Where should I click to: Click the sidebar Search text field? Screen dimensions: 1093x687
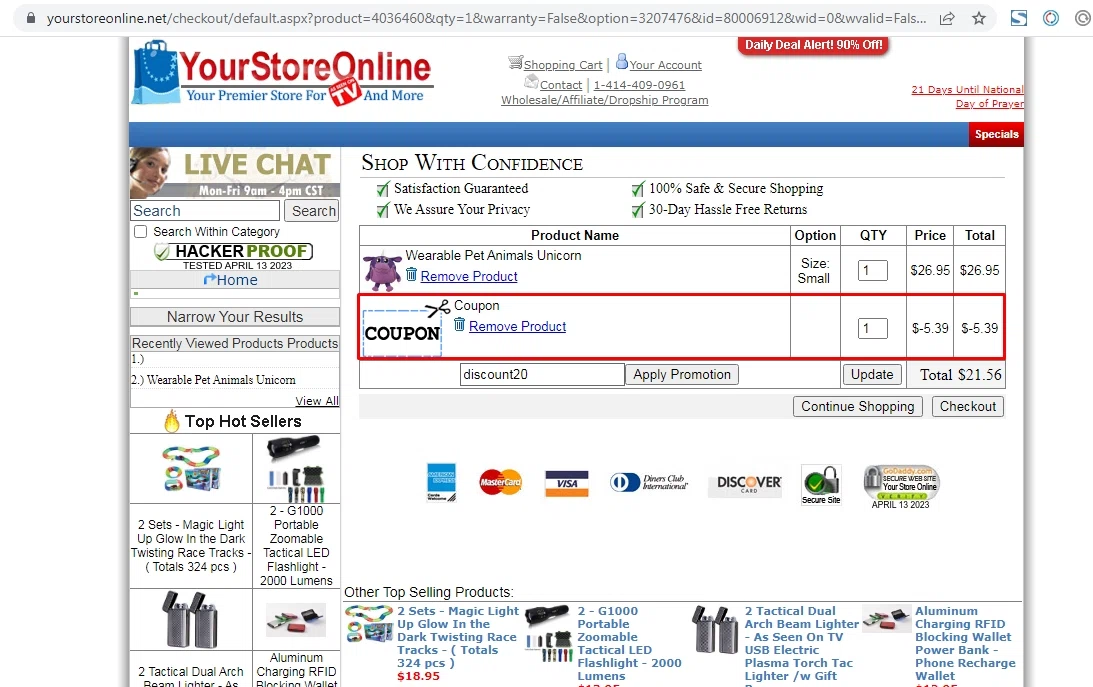205,210
